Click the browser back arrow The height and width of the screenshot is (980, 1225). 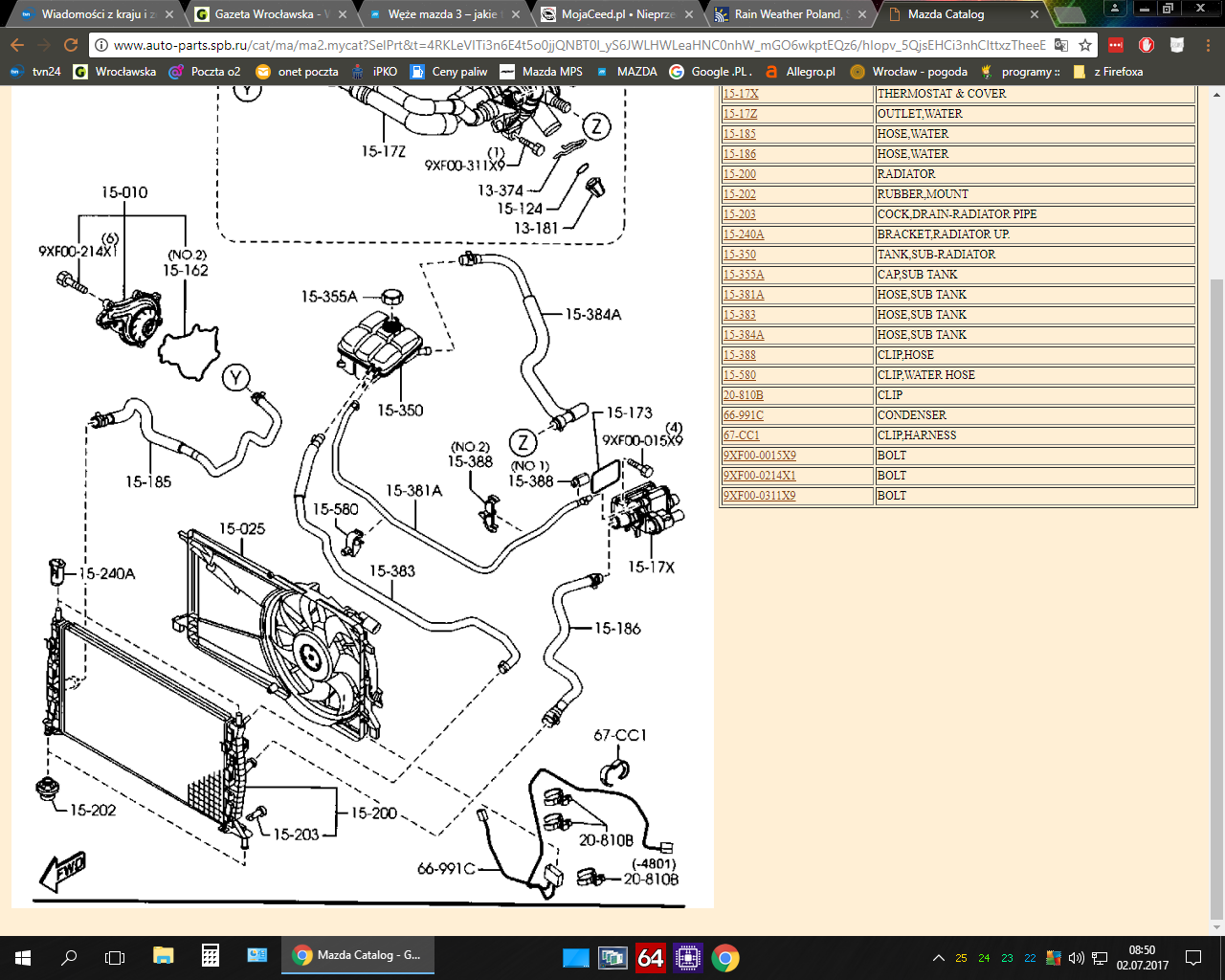17,45
